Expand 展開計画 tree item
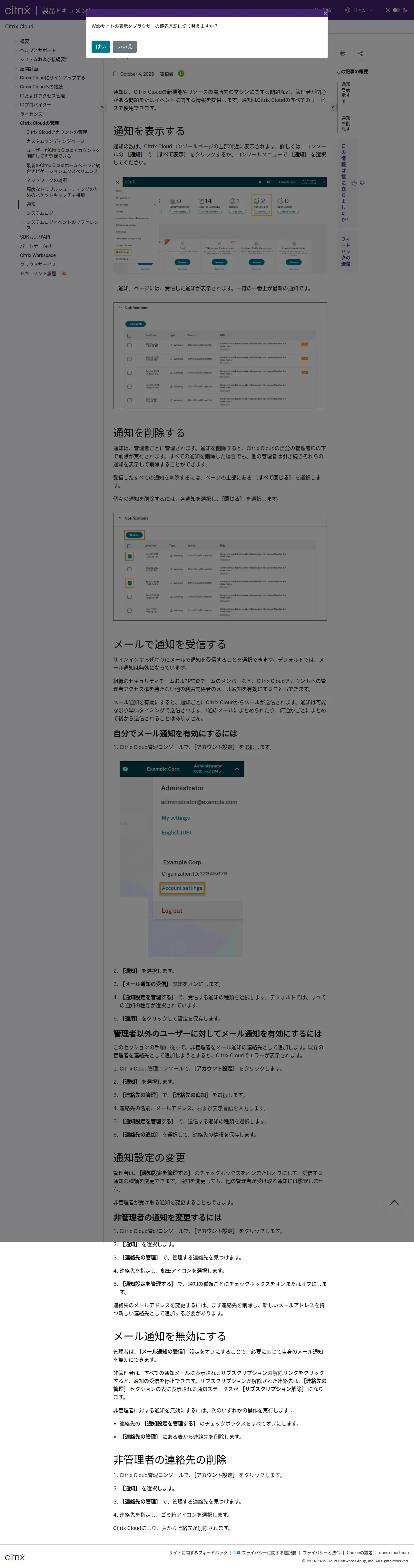This screenshot has height=1568, width=414. point(29,69)
